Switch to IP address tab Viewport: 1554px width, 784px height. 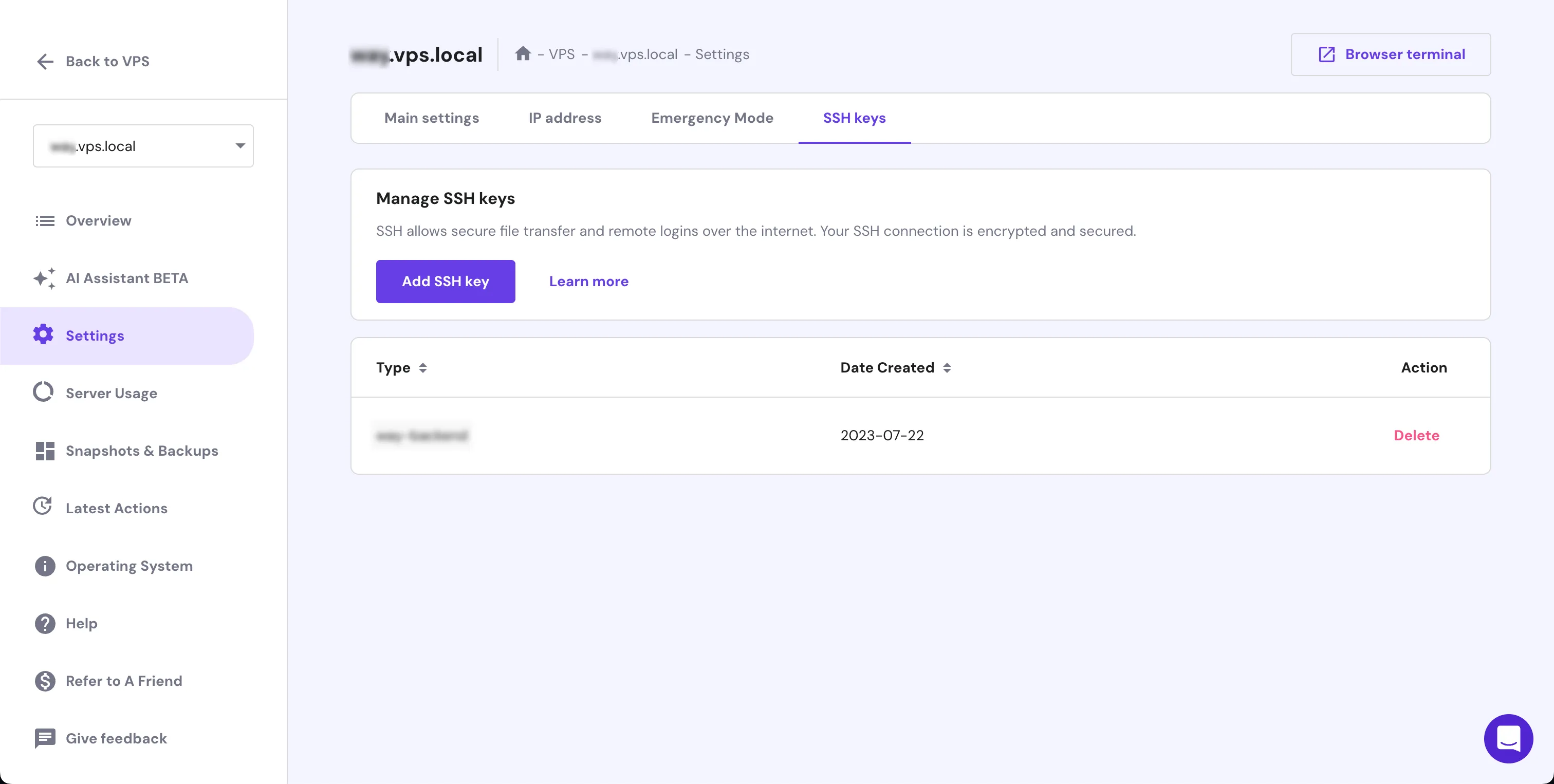click(565, 118)
